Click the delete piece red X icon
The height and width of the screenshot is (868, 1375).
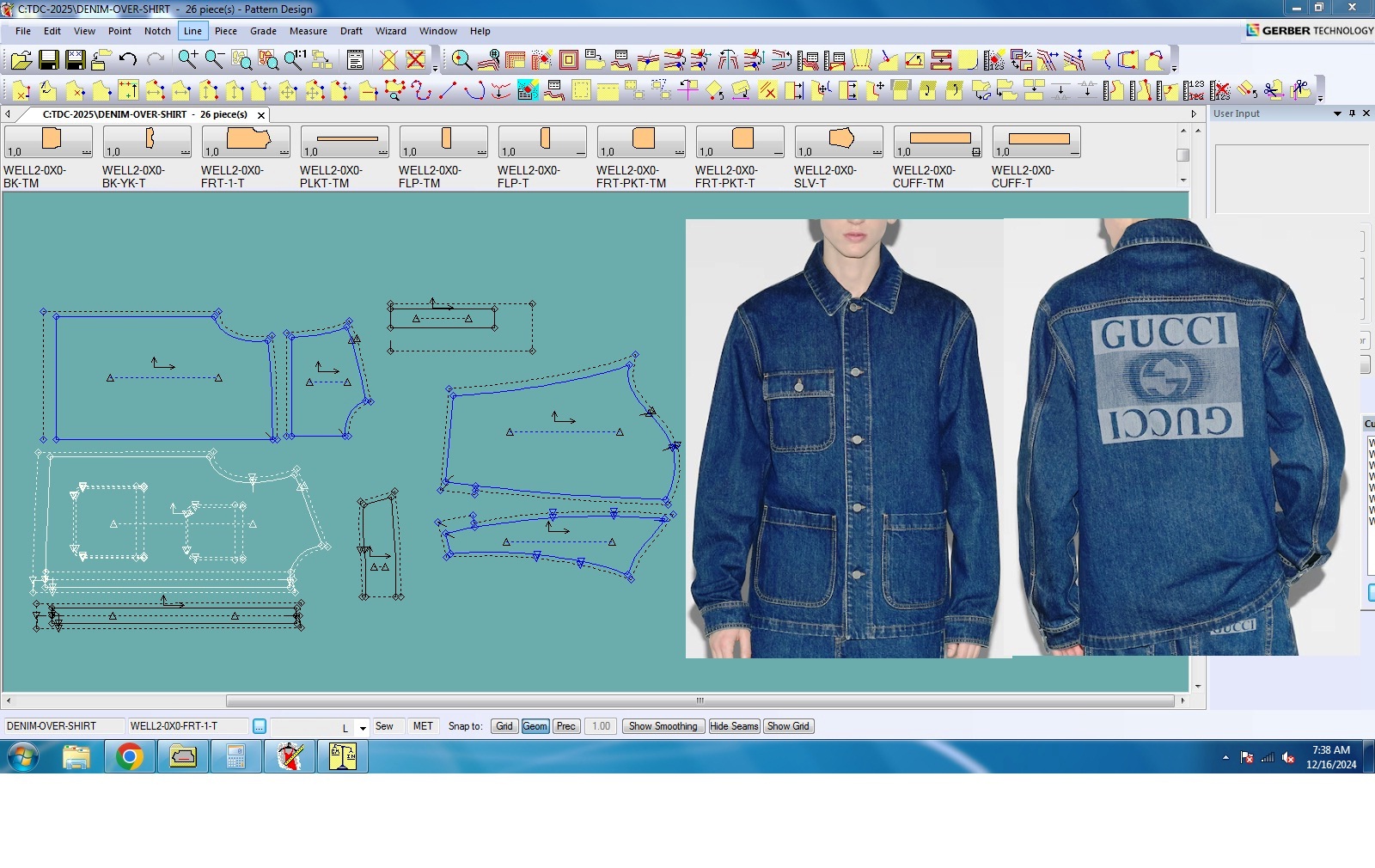(416, 59)
